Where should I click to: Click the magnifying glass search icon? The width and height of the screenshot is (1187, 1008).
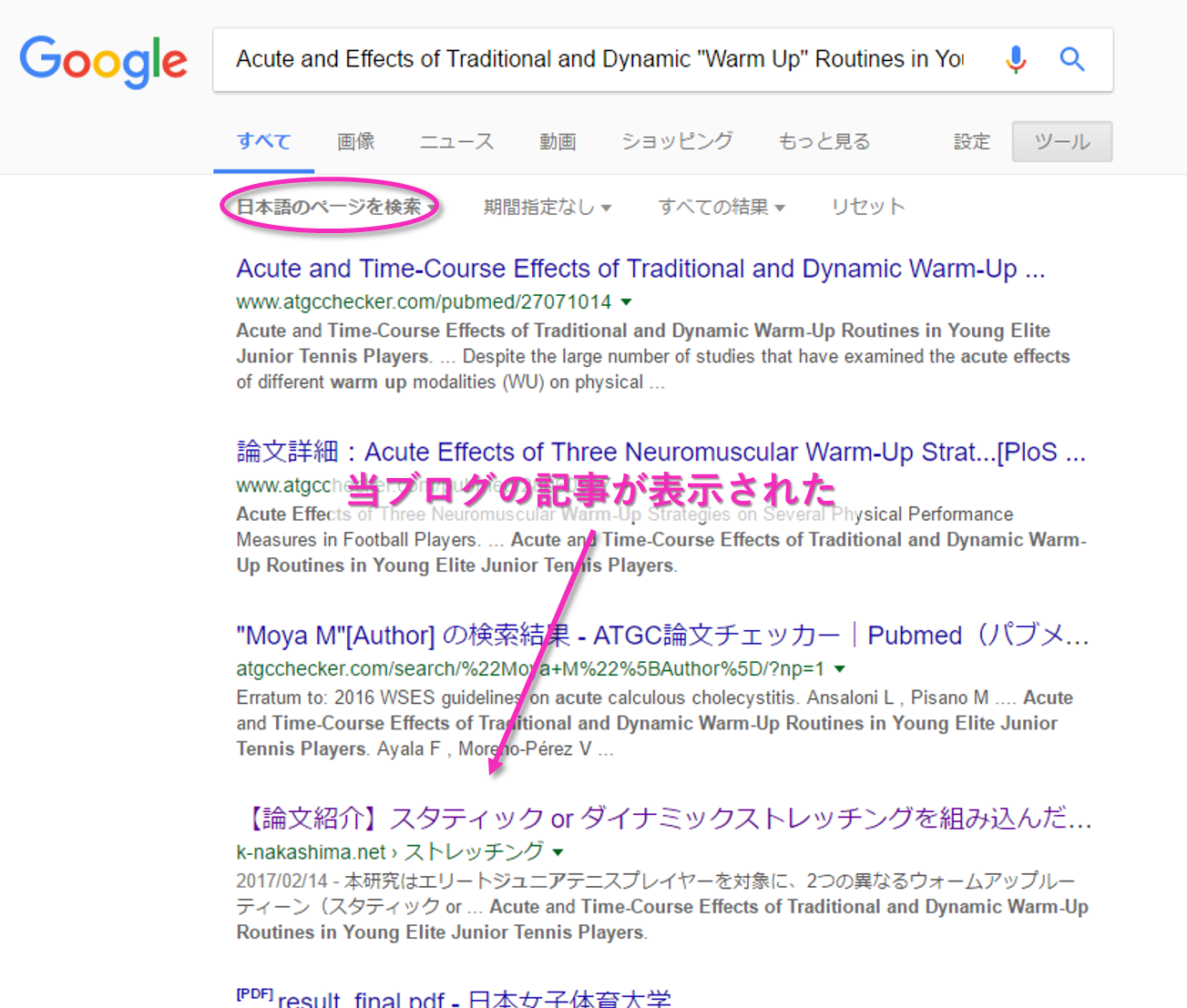coord(1072,58)
